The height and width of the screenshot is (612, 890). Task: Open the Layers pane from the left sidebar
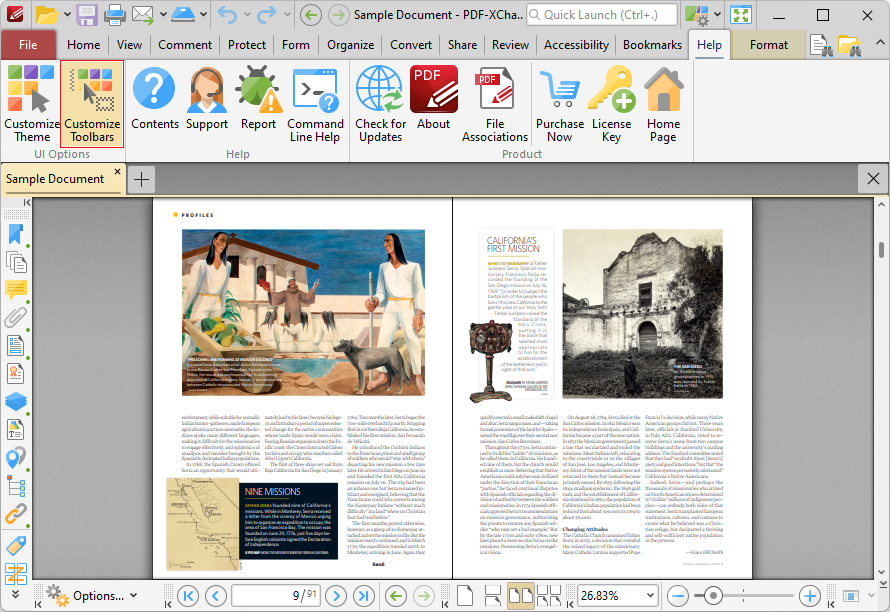point(16,401)
